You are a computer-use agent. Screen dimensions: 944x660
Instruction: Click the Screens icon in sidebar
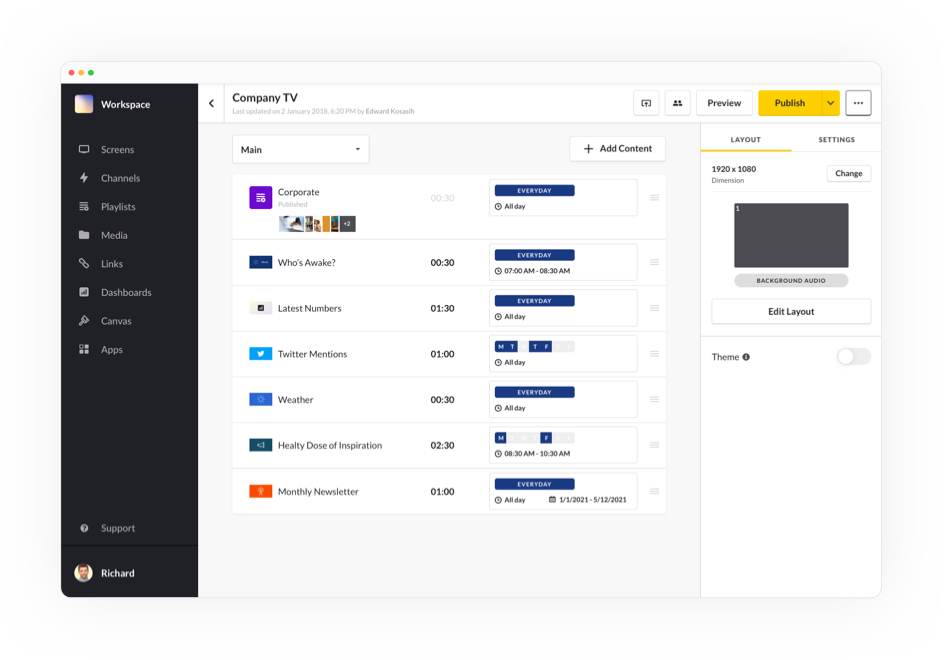pos(84,150)
